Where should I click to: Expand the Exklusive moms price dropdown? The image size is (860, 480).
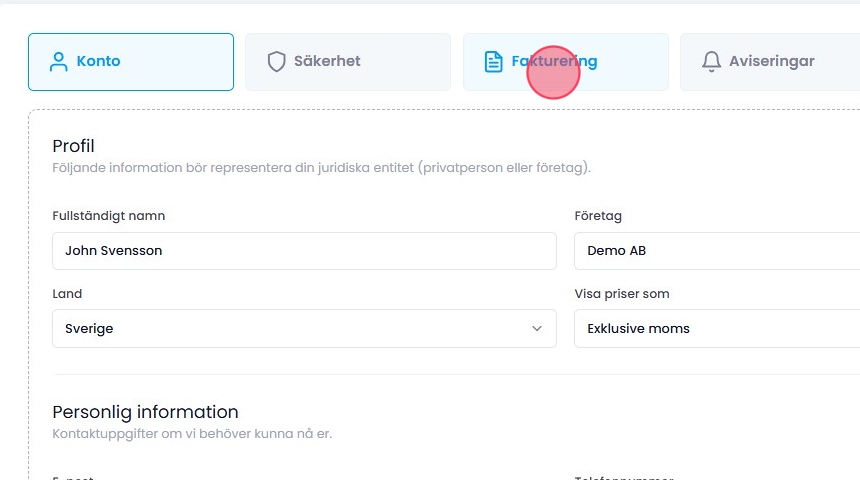(x=716, y=329)
